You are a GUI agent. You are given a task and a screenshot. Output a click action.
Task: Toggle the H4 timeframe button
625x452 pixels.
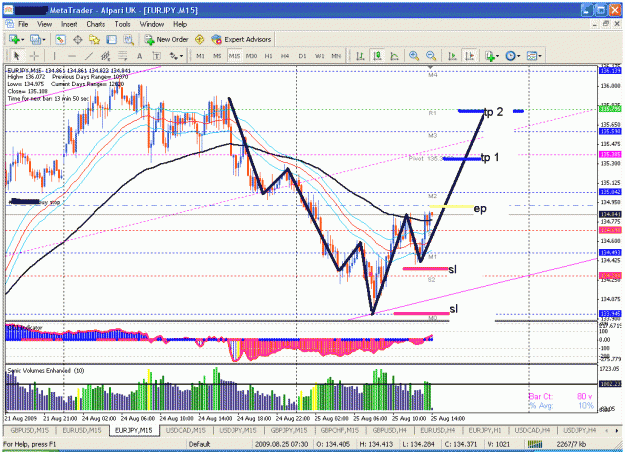(285, 56)
